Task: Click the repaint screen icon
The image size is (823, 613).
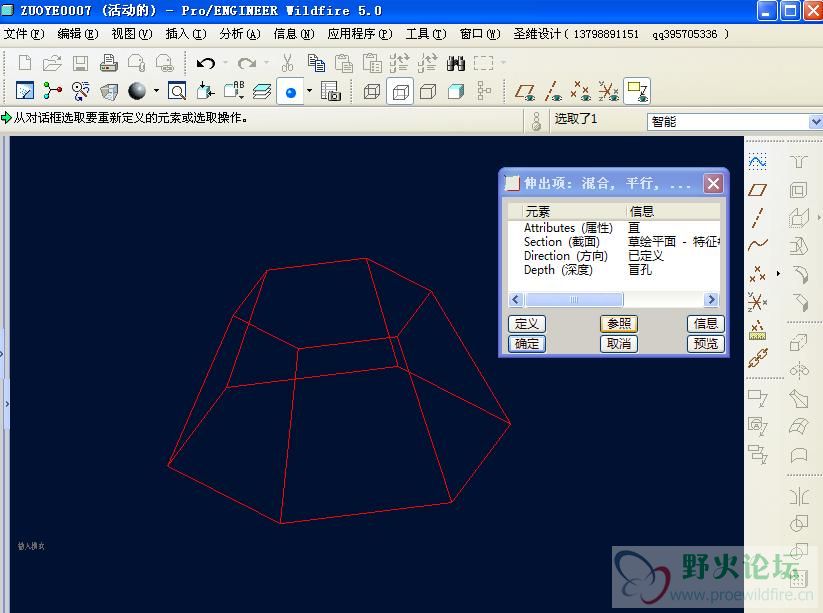Action: pyautogui.click(x=25, y=91)
